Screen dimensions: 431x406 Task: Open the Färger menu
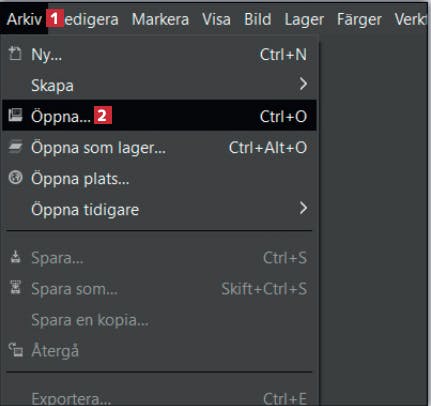[359, 20]
